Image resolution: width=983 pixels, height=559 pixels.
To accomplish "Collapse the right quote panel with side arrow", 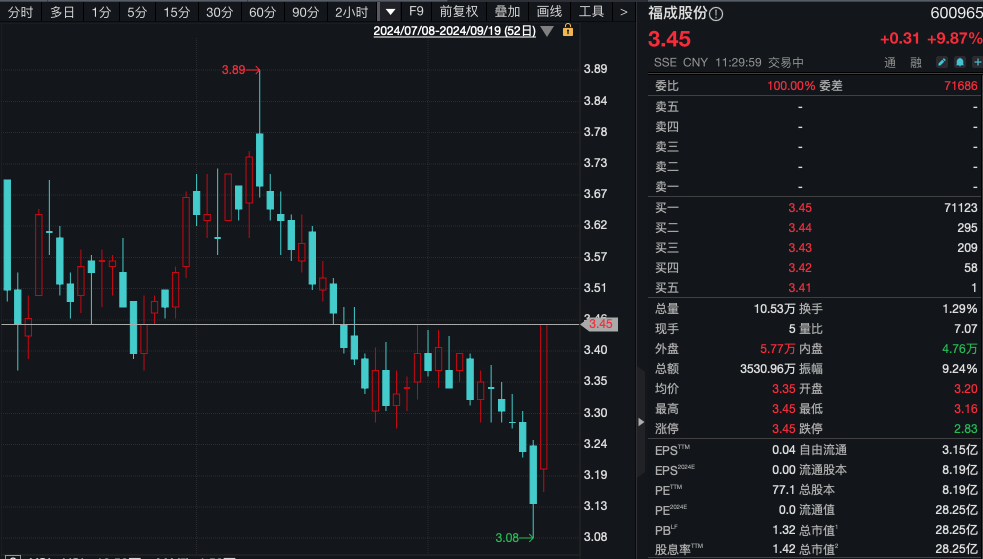I will pos(641,422).
